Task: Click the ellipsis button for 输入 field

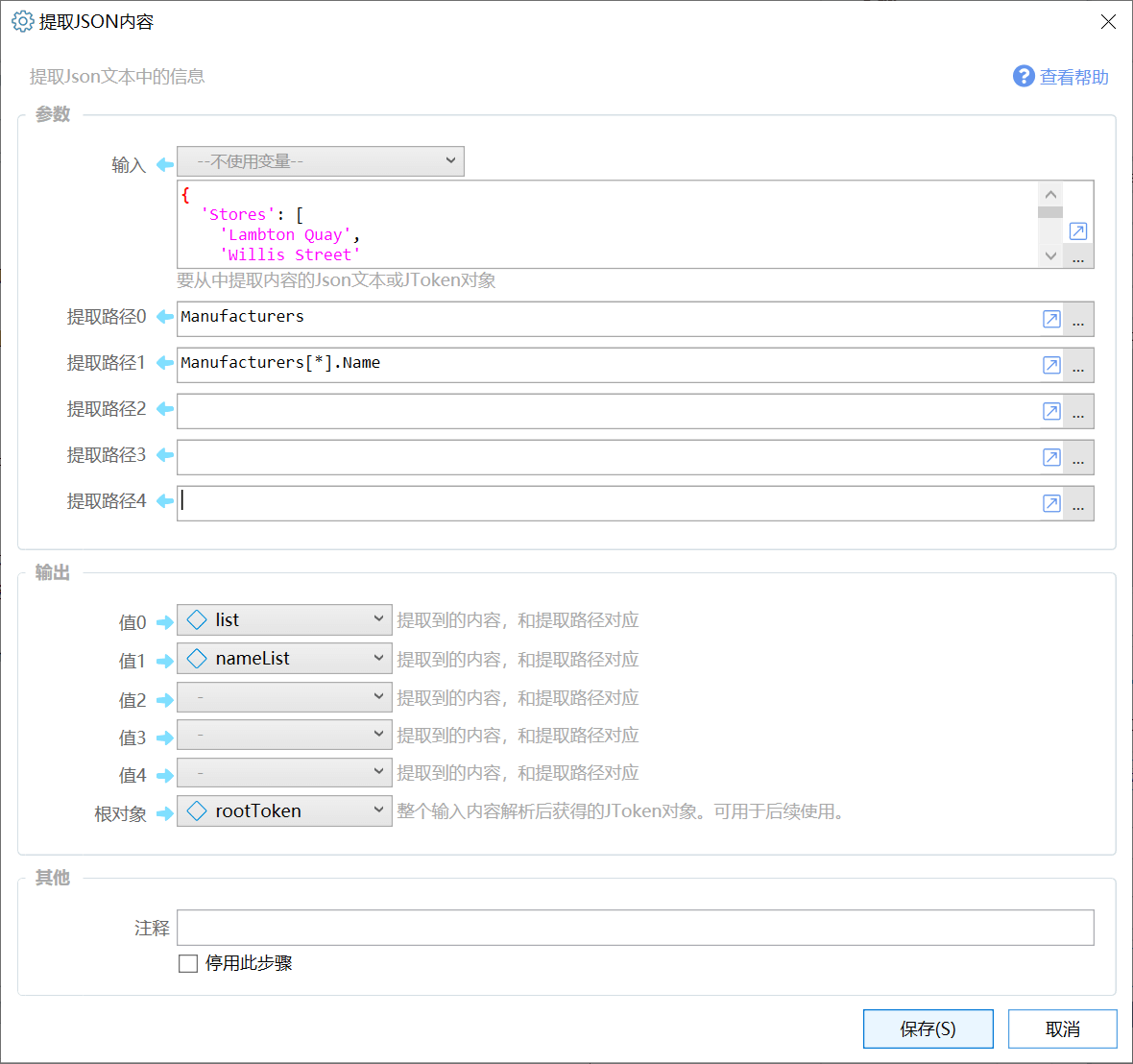Action: coord(1077,258)
